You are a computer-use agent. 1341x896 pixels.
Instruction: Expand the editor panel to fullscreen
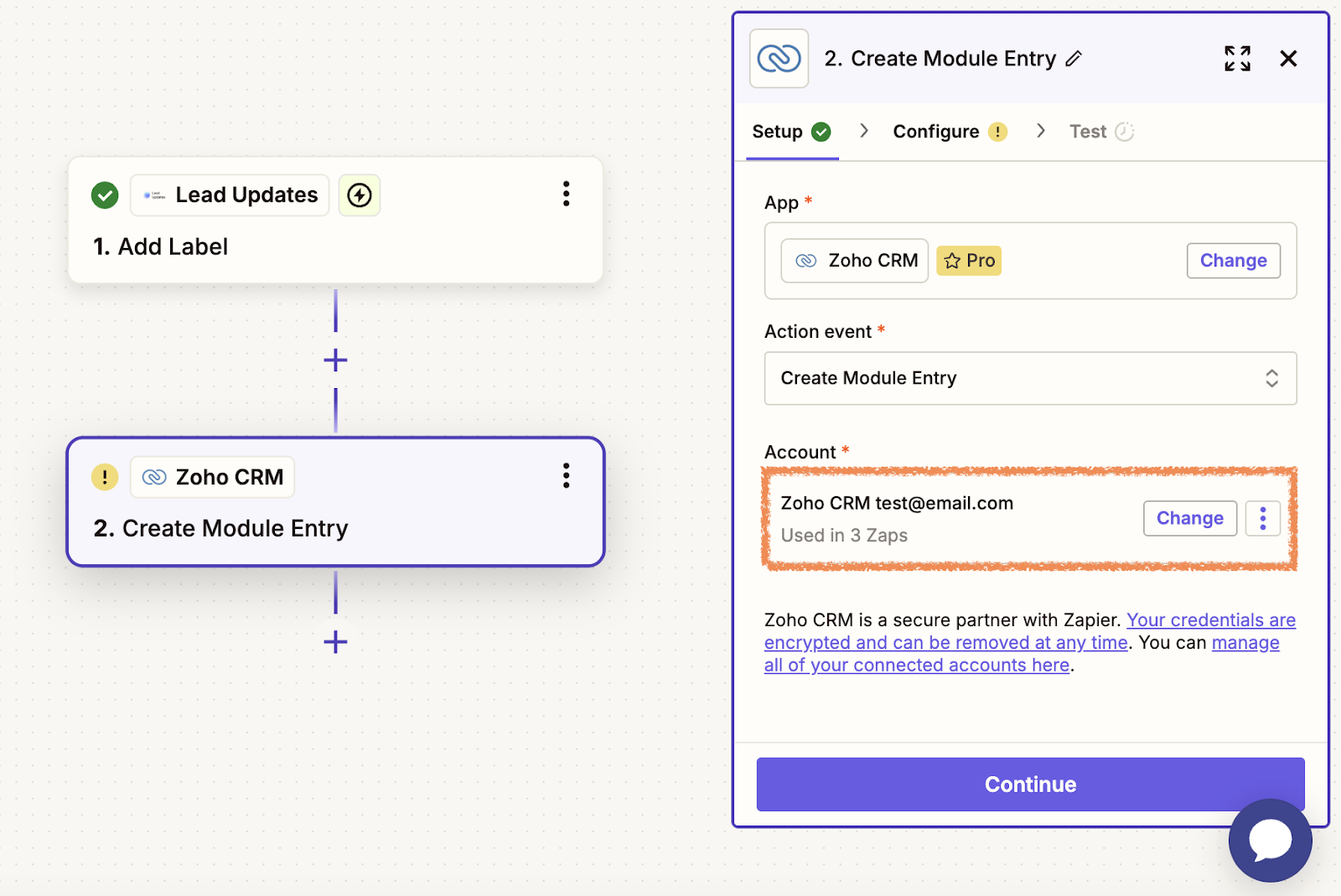point(1237,59)
